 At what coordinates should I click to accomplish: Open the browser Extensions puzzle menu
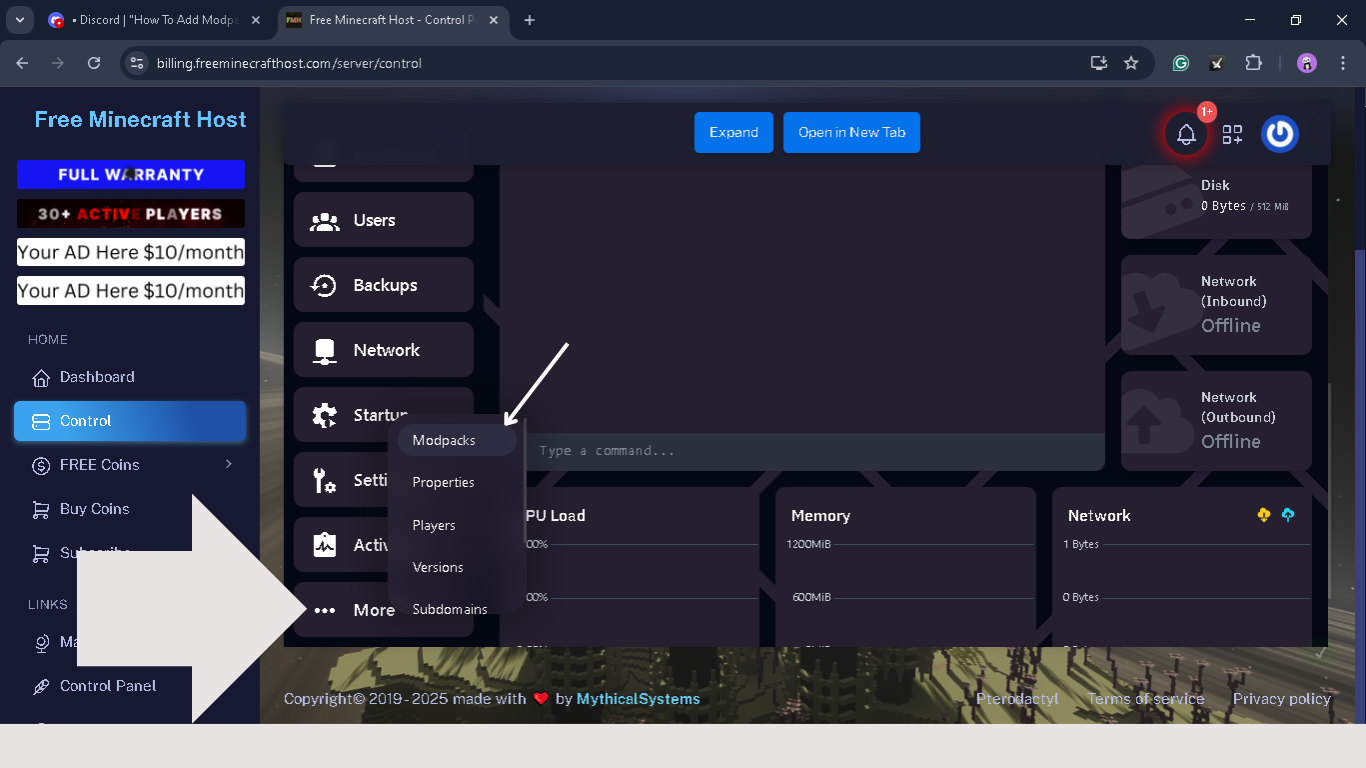pyautogui.click(x=1254, y=63)
